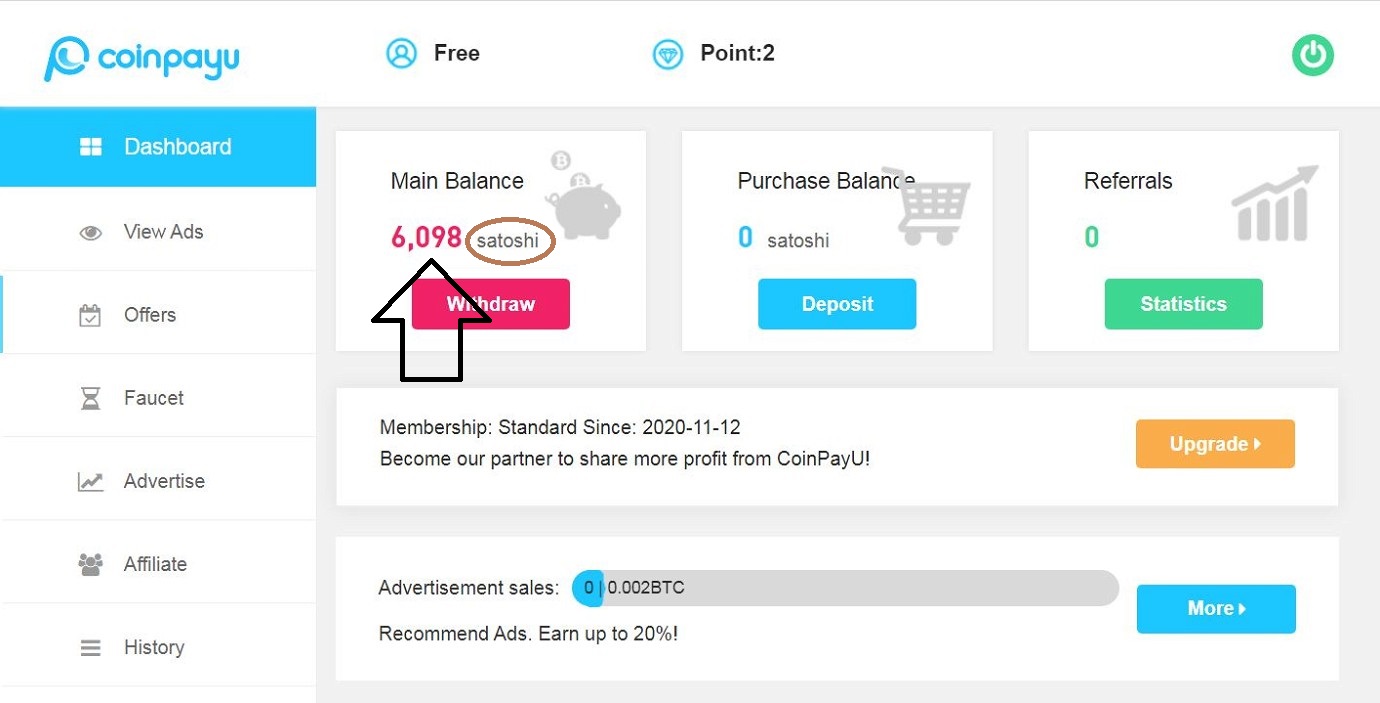Click the diamond points icon
The height and width of the screenshot is (703, 1380).
(668, 54)
